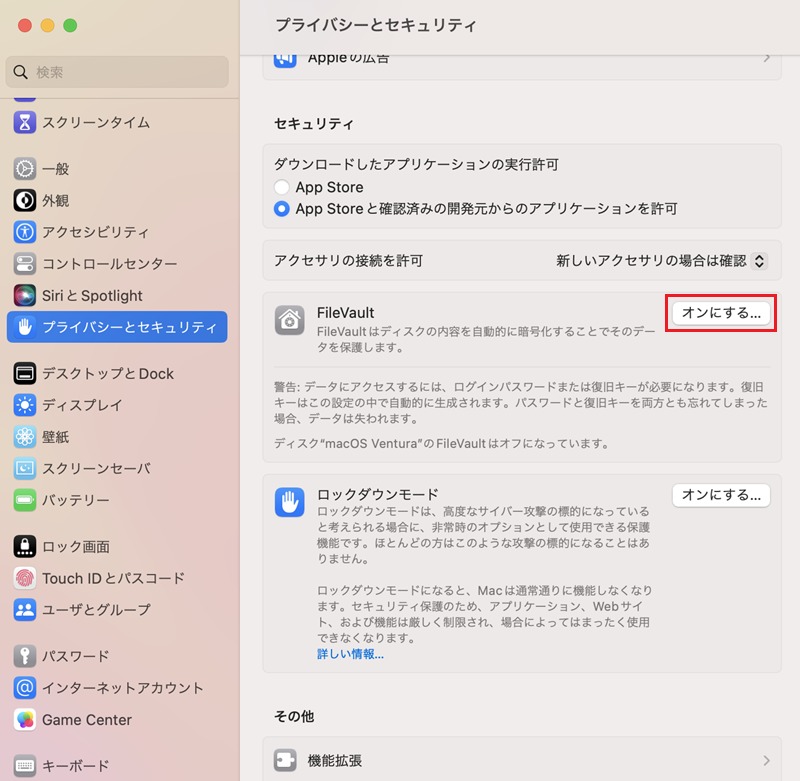Open the Screen Time (スクリーンタイム) hourglass icon
The height and width of the screenshot is (781, 800).
[24, 122]
